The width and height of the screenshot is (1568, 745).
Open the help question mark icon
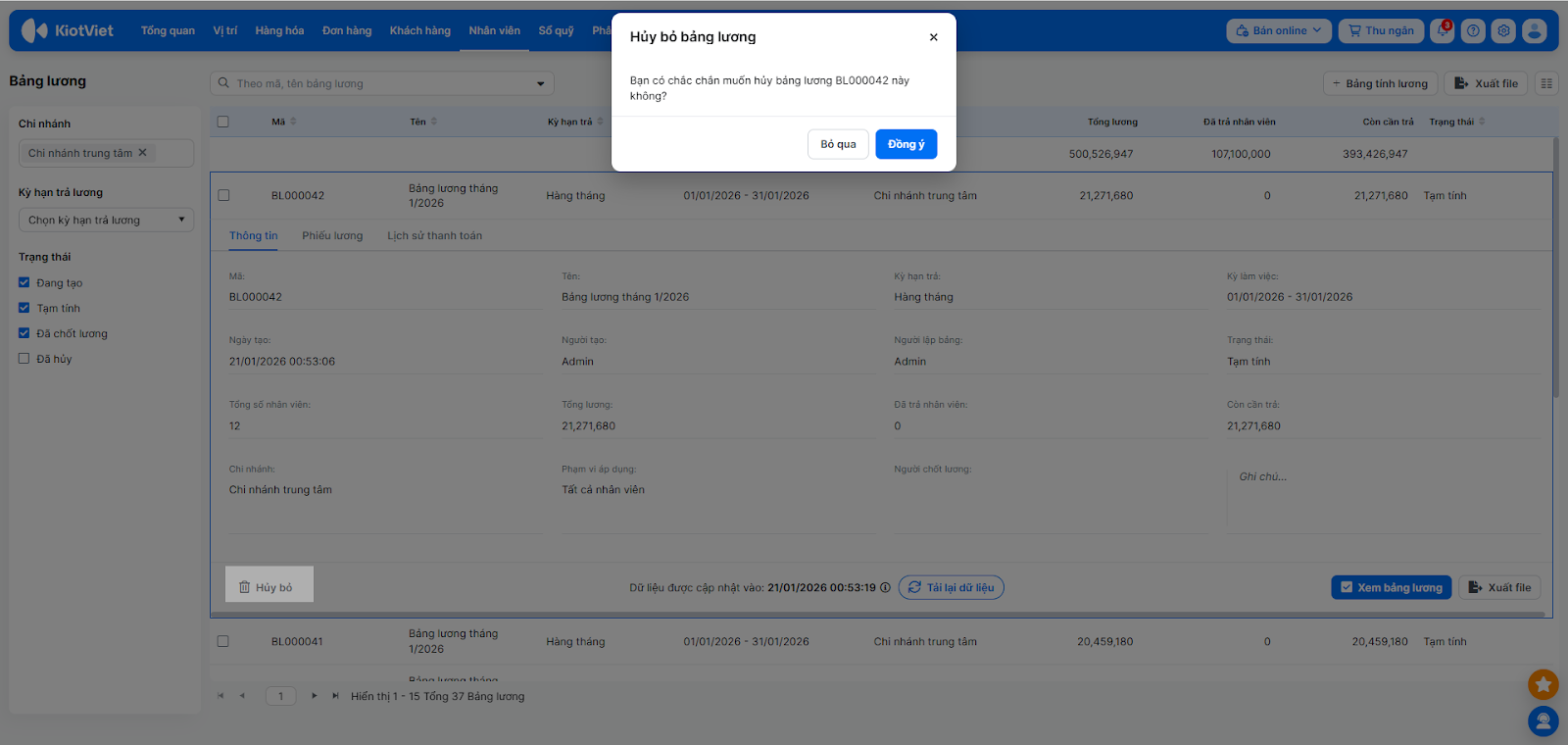[1473, 30]
